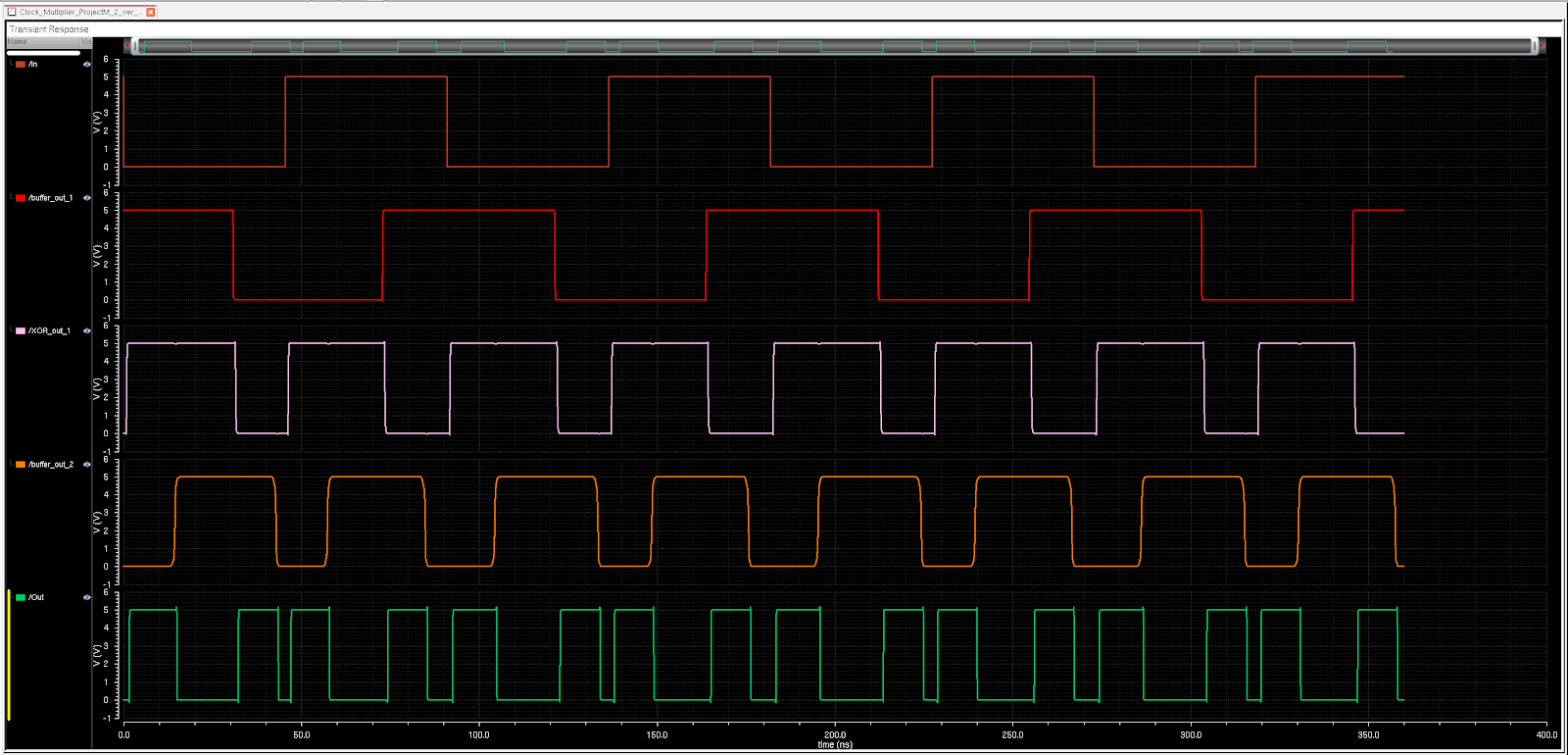The width and height of the screenshot is (1568, 755).
Task: Select the /buffer_out_2 signal name
Action: [x=50, y=465]
